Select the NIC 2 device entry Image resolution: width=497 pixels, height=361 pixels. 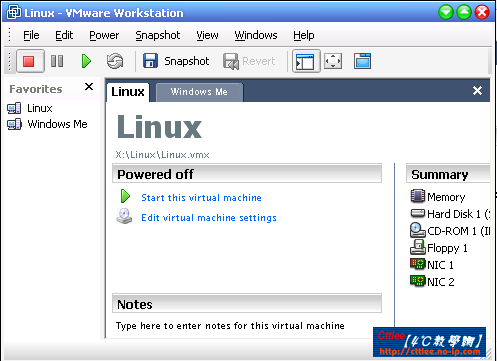(x=441, y=282)
